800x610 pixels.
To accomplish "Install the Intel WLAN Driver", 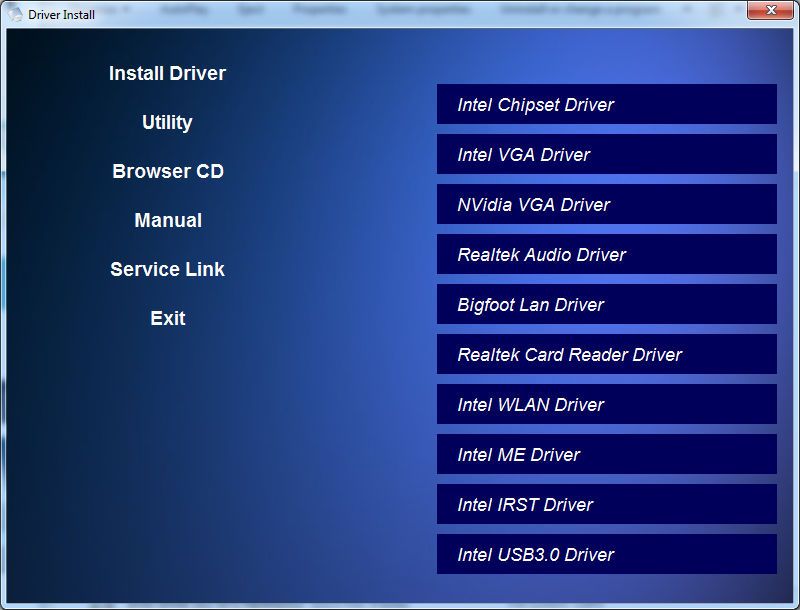I will pyautogui.click(x=606, y=404).
